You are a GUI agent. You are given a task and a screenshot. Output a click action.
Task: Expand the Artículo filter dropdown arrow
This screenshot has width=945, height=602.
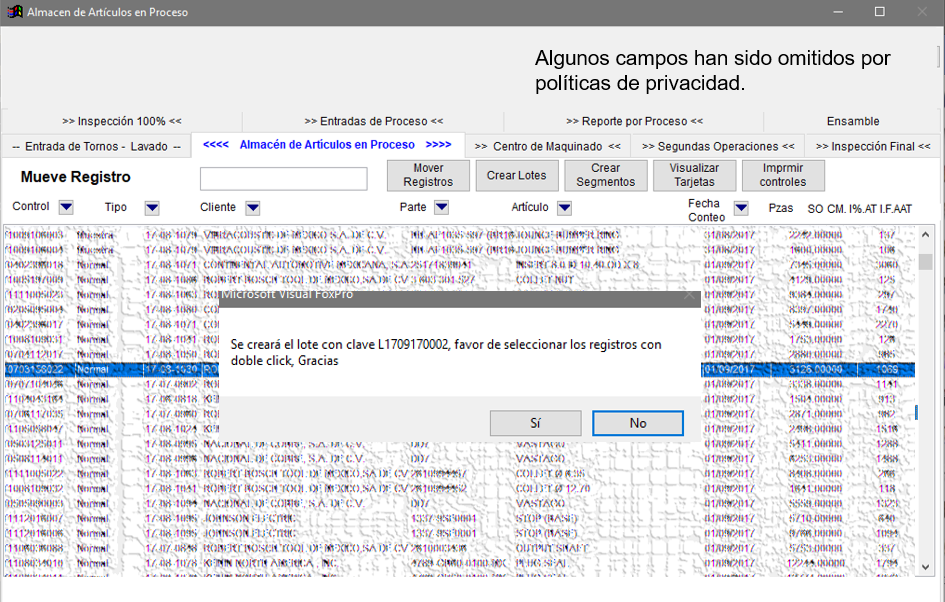click(564, 208)
